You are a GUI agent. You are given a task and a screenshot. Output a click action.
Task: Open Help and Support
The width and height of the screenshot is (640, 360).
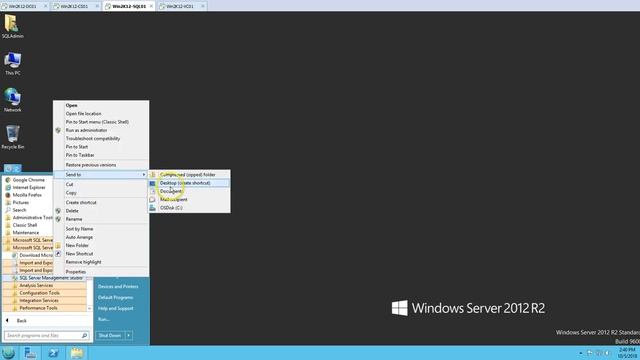[x=116, y=309]
